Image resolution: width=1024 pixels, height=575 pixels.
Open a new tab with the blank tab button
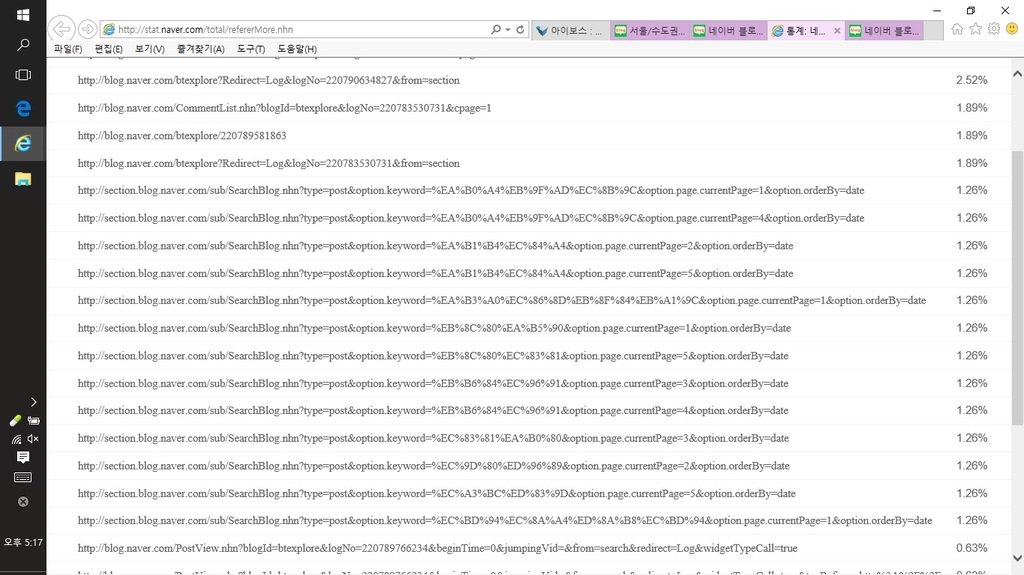[x=934, y=30]
